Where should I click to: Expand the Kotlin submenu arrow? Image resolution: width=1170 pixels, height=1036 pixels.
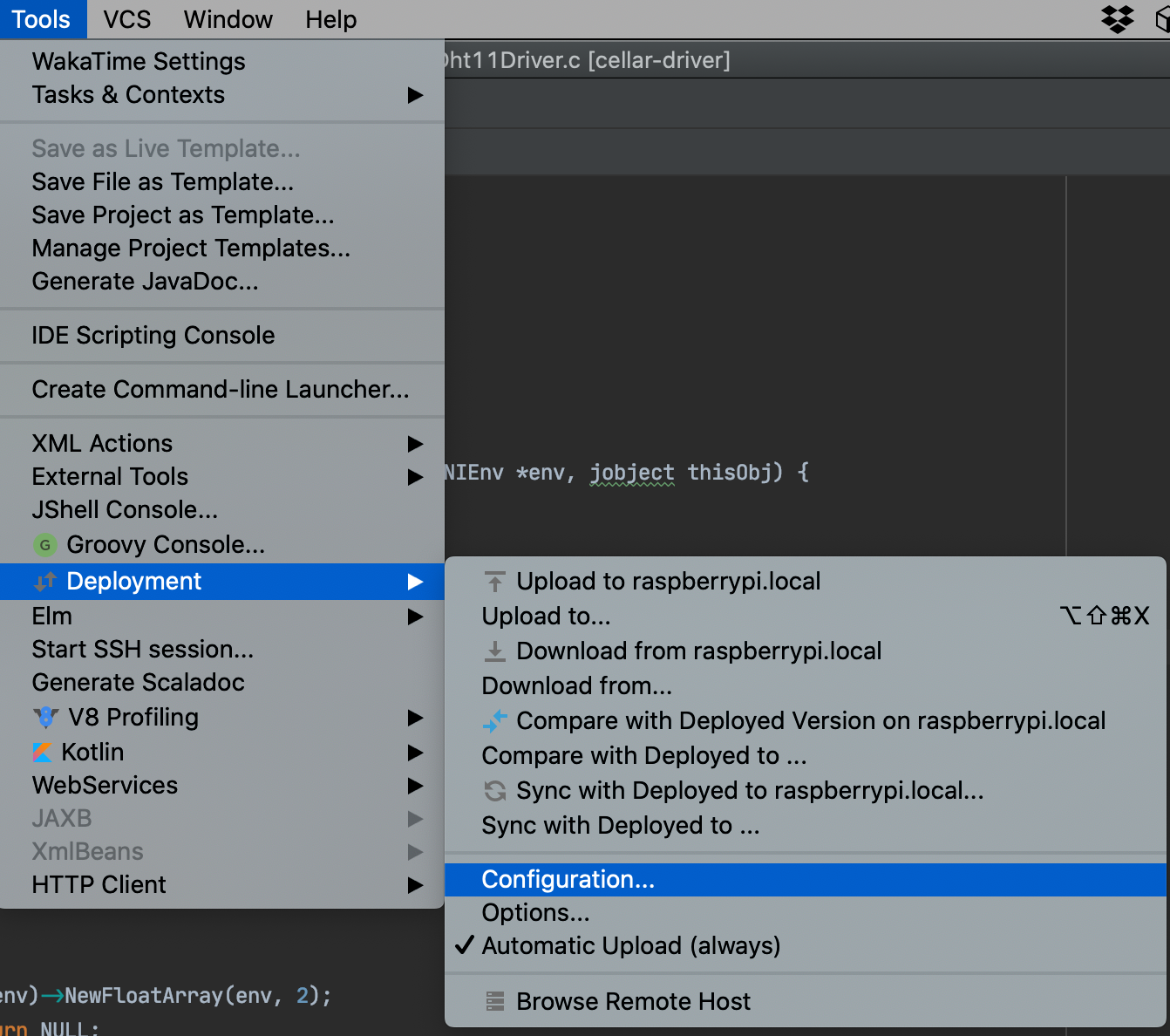coord(416,753)
